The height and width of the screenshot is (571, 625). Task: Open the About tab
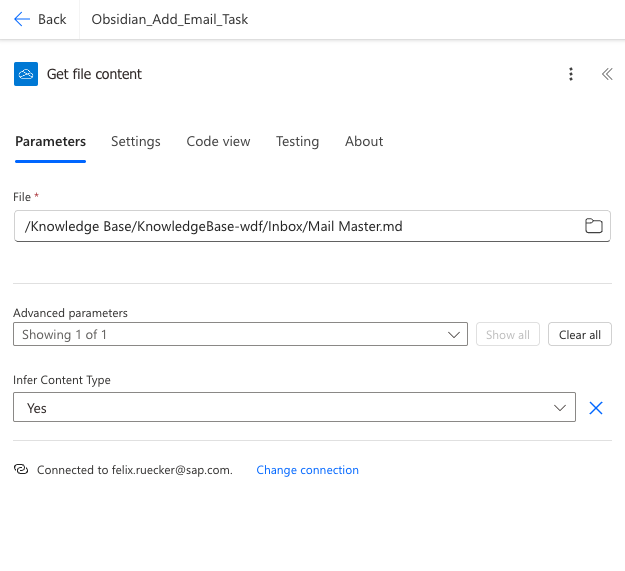pos(364,142)
